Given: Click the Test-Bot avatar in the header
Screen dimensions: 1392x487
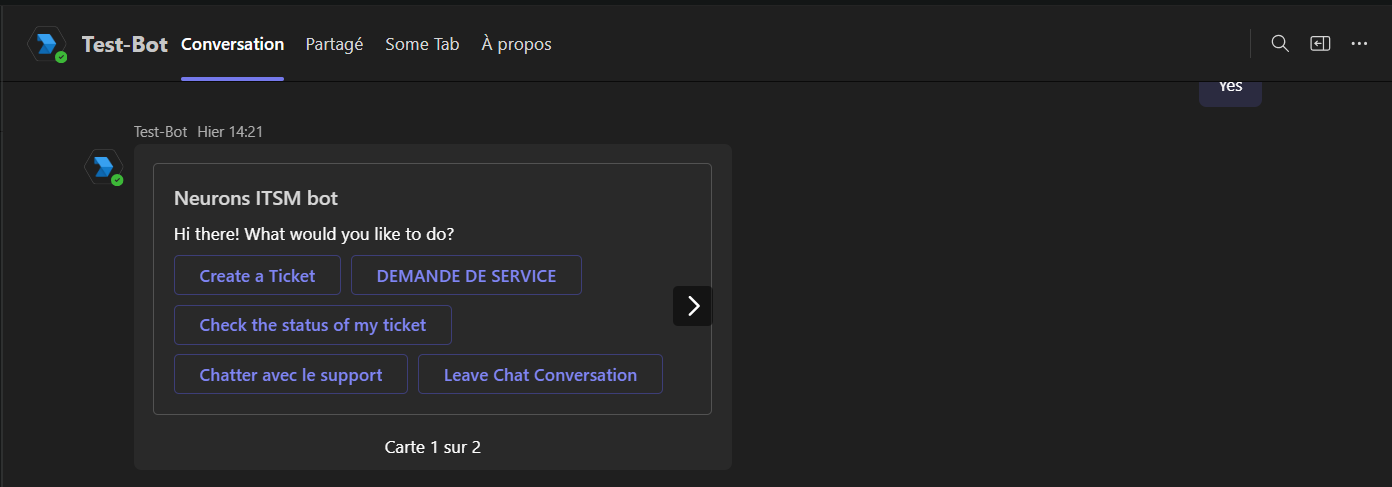Looking at the screenshot, I should point(47,44).
